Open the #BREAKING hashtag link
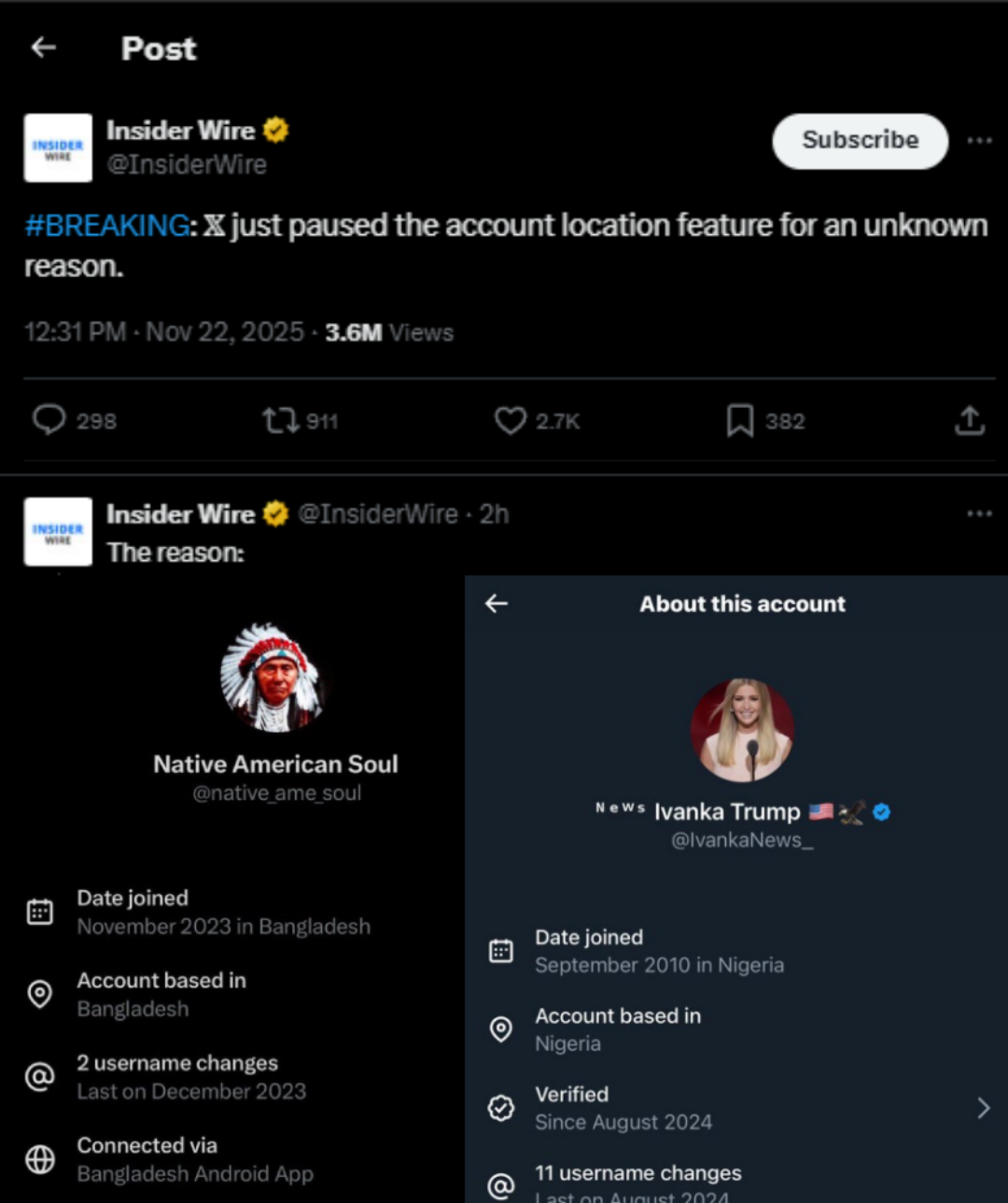Viewport: 1008px width, 1203px height. pos(107,226)
